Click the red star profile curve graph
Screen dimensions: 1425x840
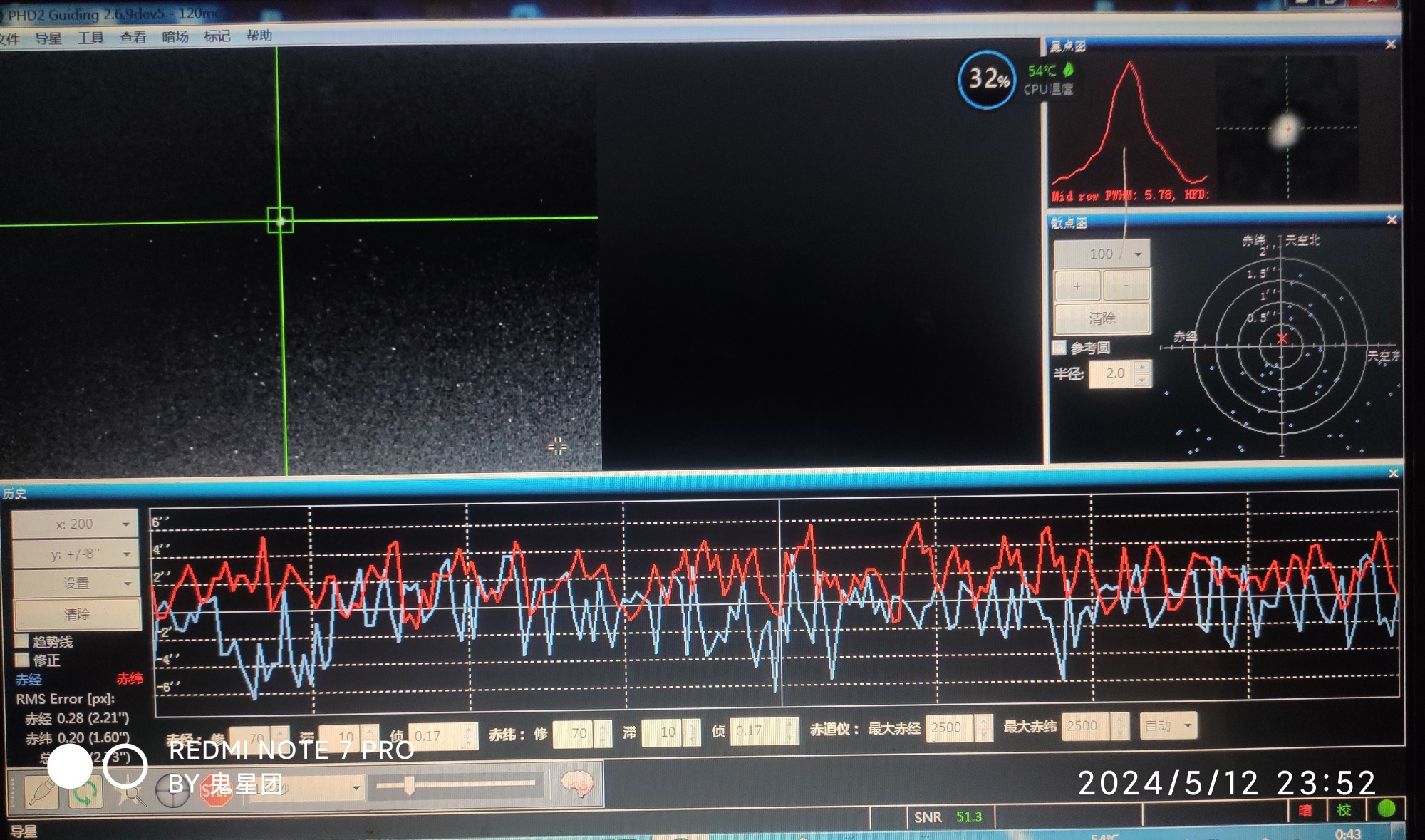tap(1130, 123)
